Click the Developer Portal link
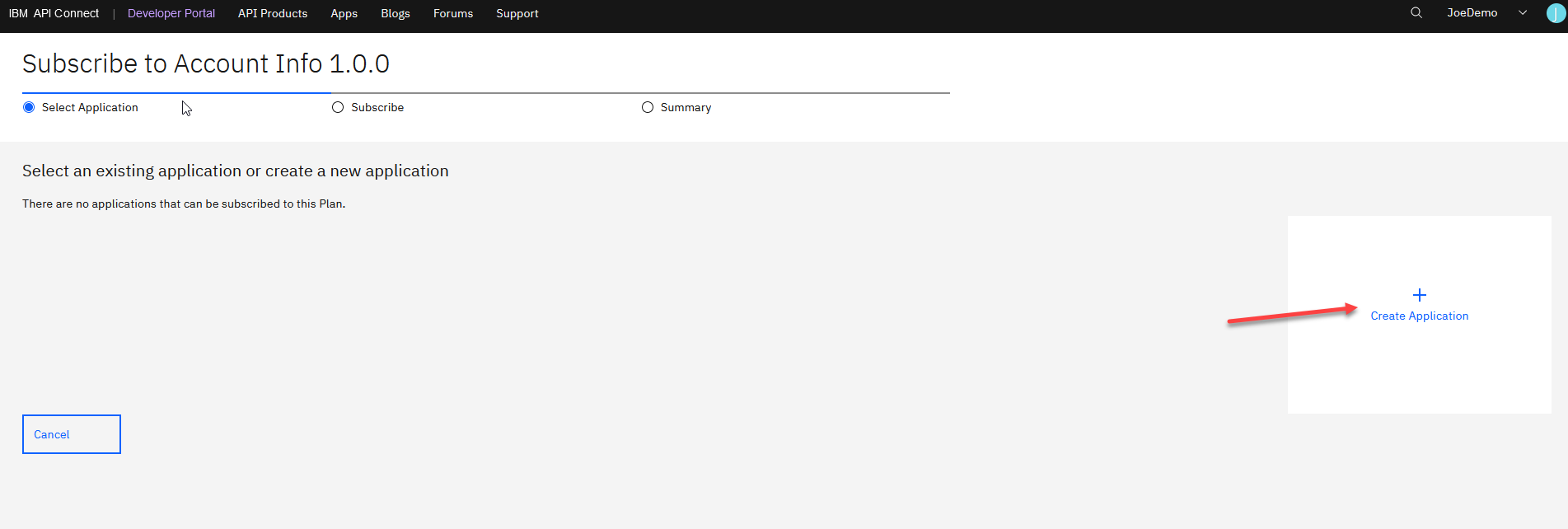 point(171,13)
